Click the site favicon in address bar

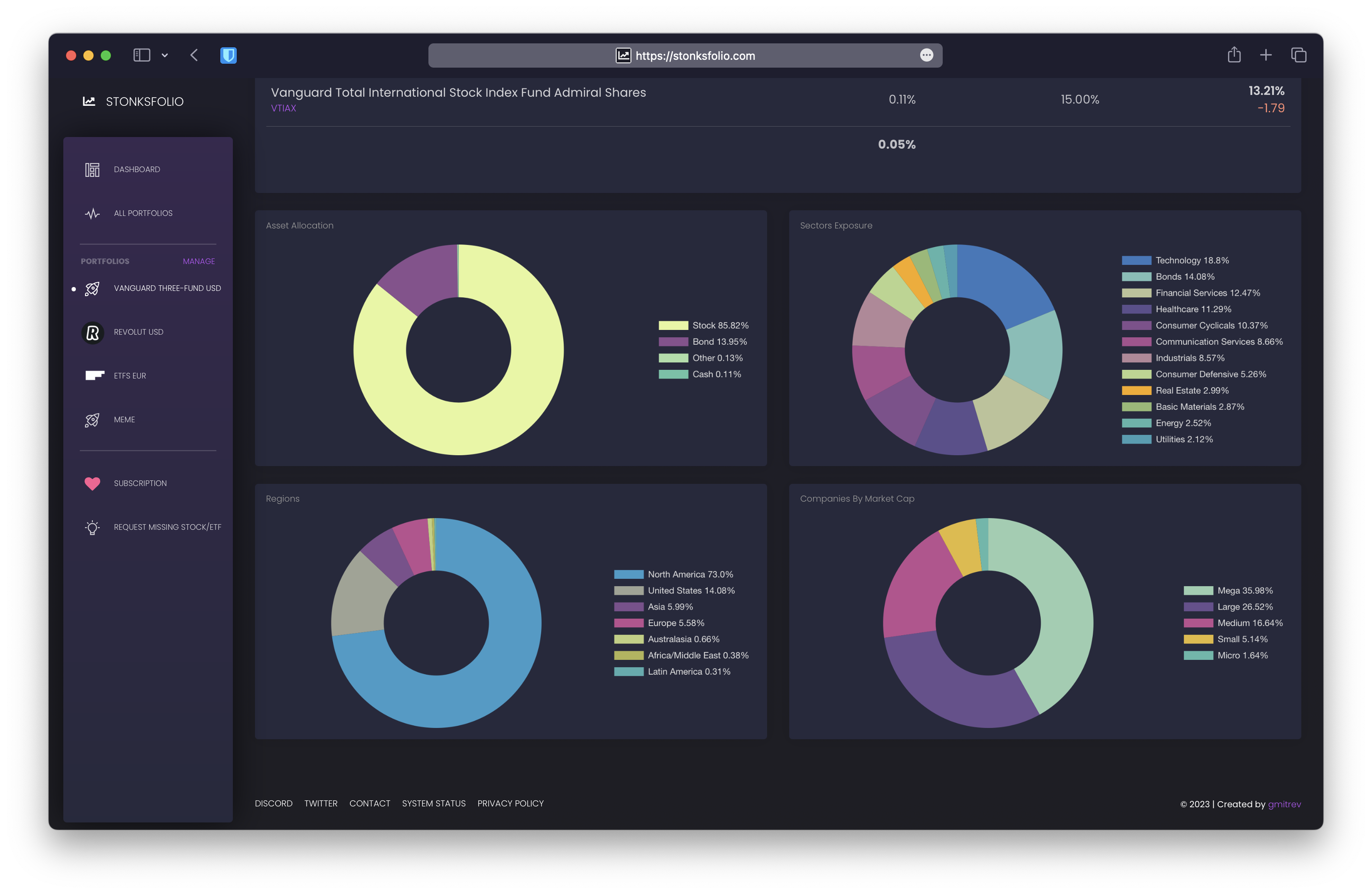623,55
